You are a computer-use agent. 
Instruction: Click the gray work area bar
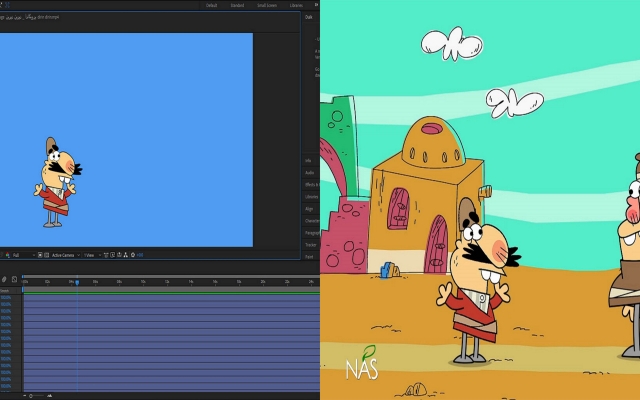(x=171, y=289)
